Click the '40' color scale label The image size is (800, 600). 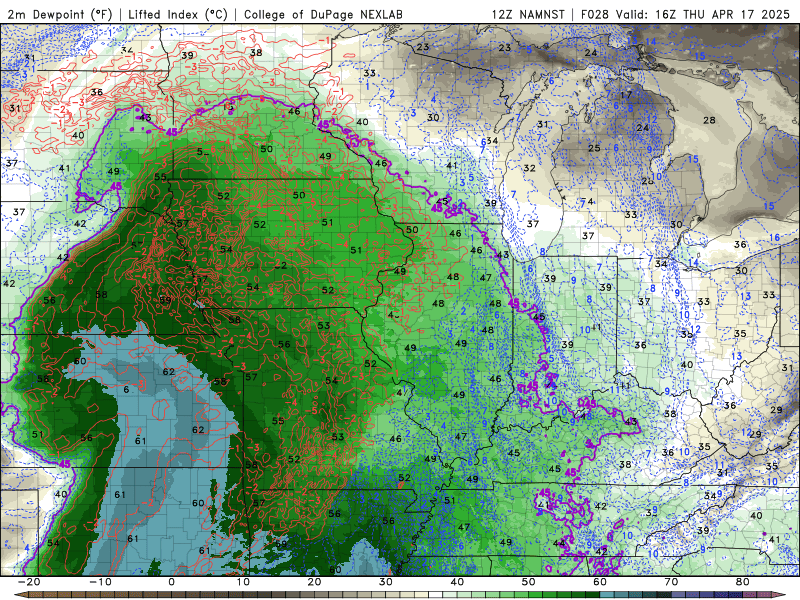(x=457, y=582)
